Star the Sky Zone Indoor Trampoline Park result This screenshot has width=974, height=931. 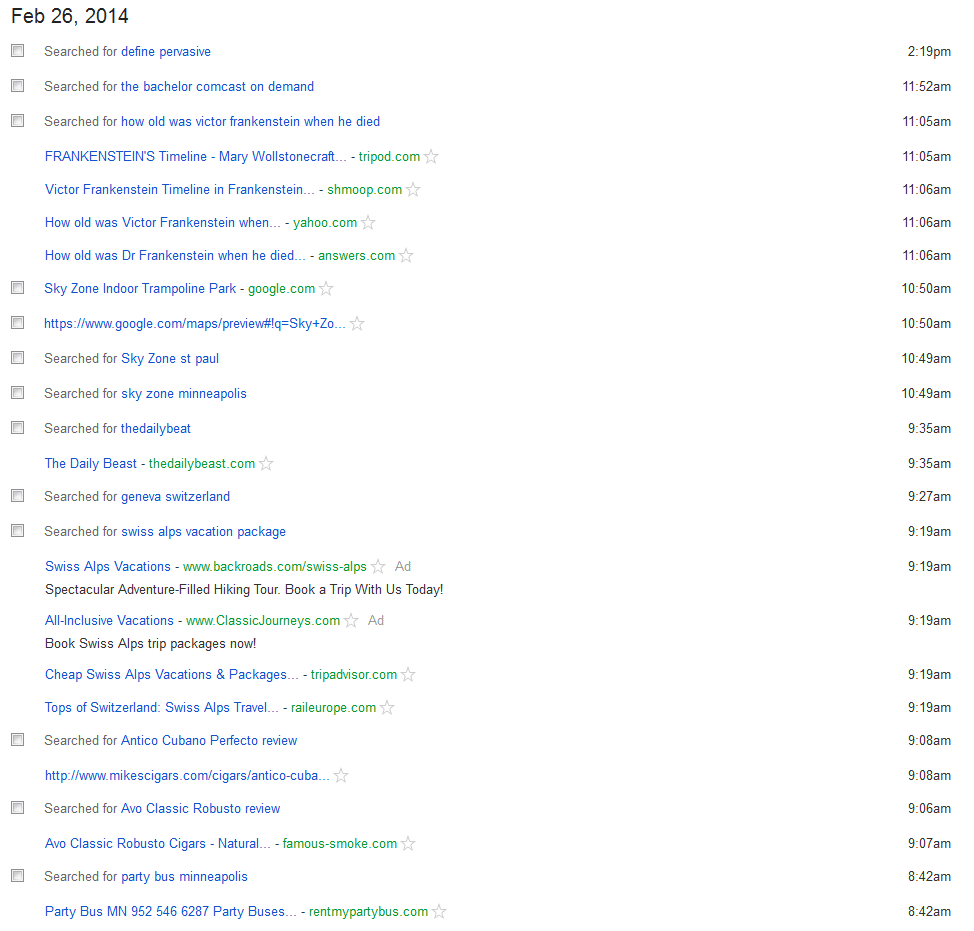326,288
